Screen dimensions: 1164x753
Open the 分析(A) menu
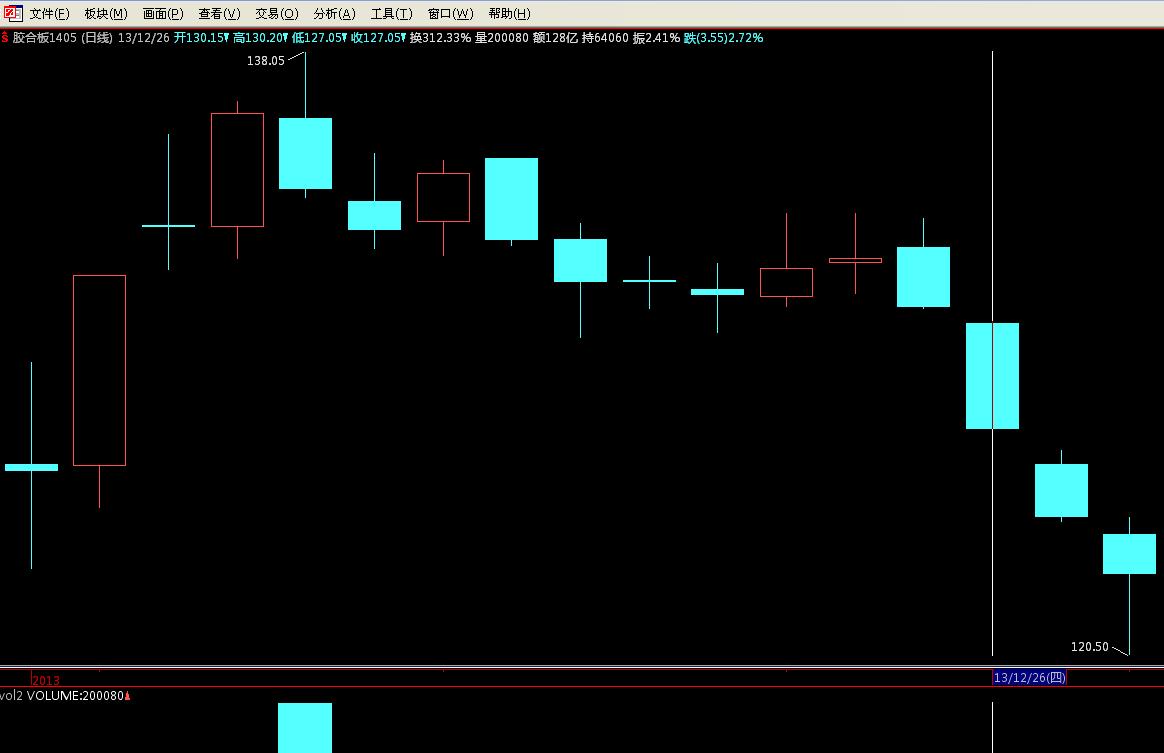[x=334, y=14]
